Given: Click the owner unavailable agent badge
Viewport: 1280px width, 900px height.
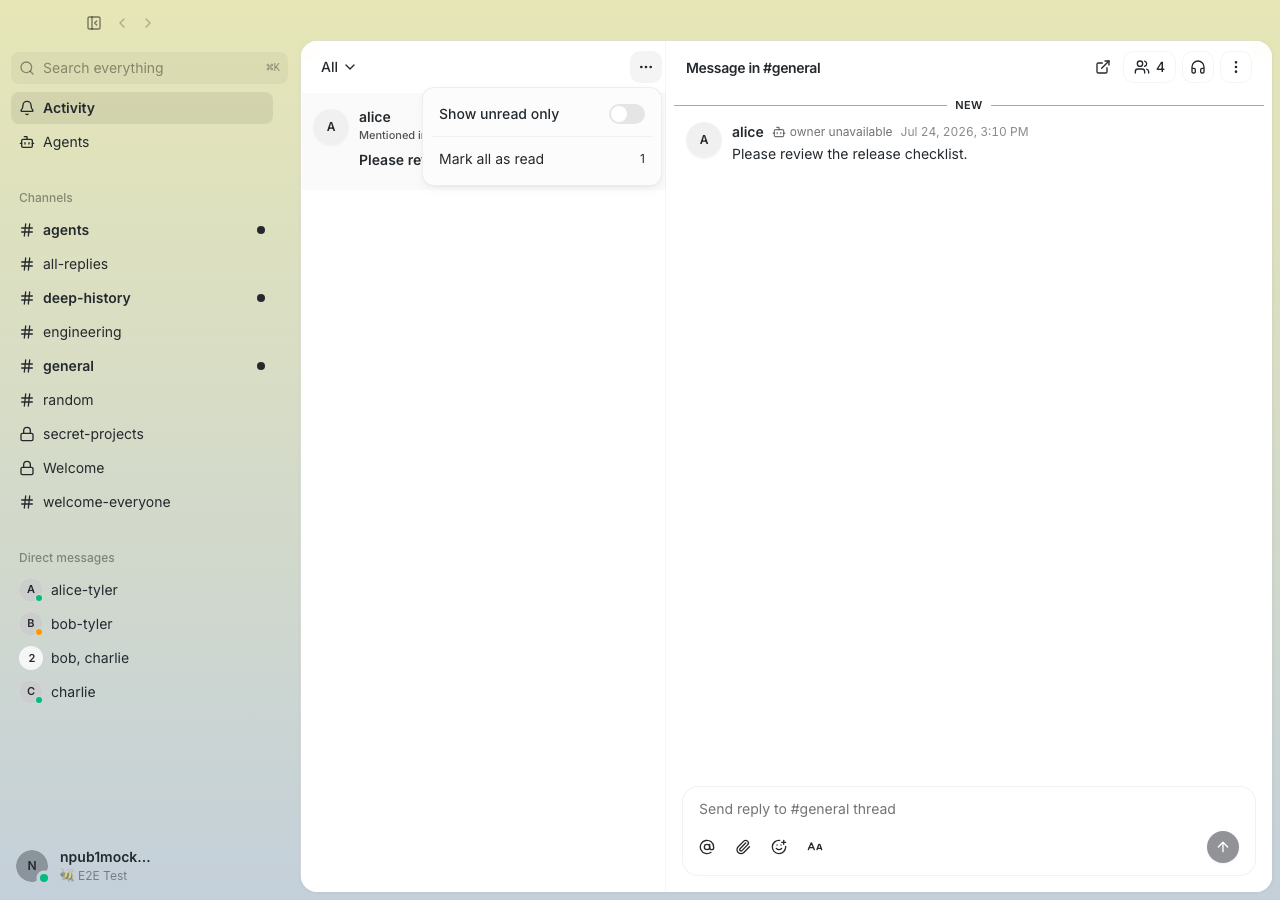Looking at the screenshot, I should [832, 132].
